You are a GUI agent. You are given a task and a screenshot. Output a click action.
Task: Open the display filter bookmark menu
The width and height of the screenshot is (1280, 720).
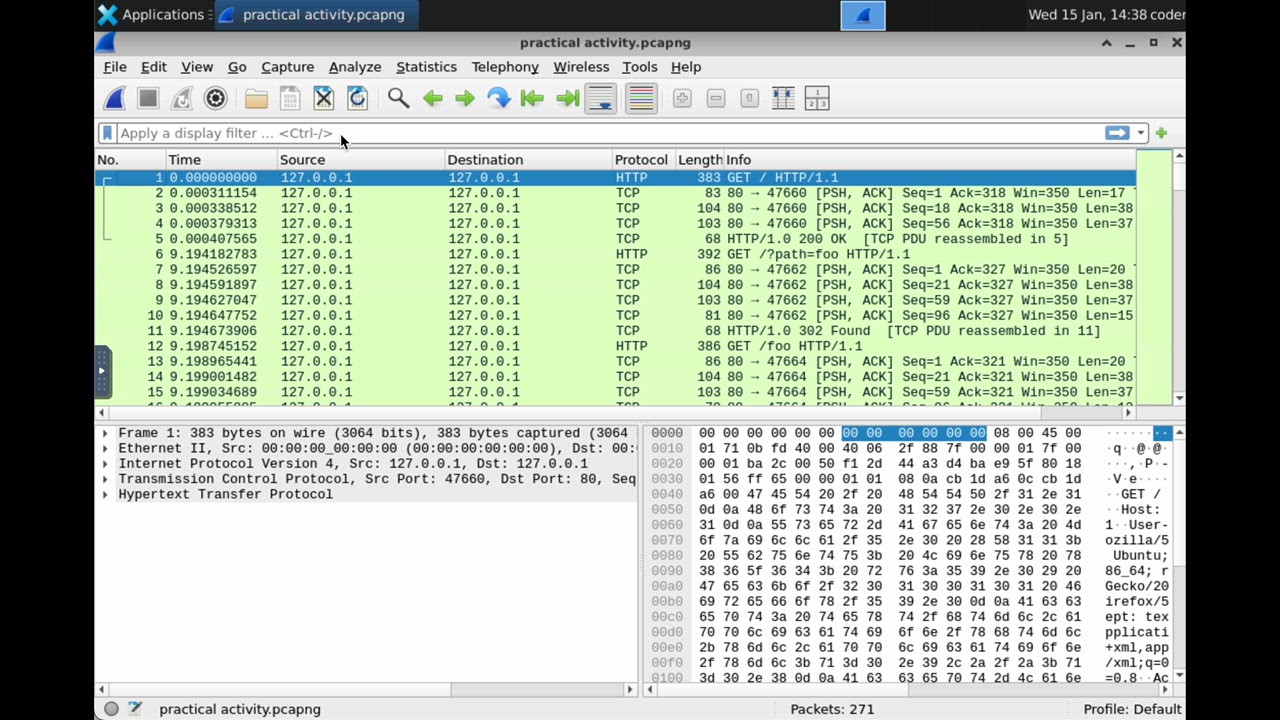coord(107,133)
